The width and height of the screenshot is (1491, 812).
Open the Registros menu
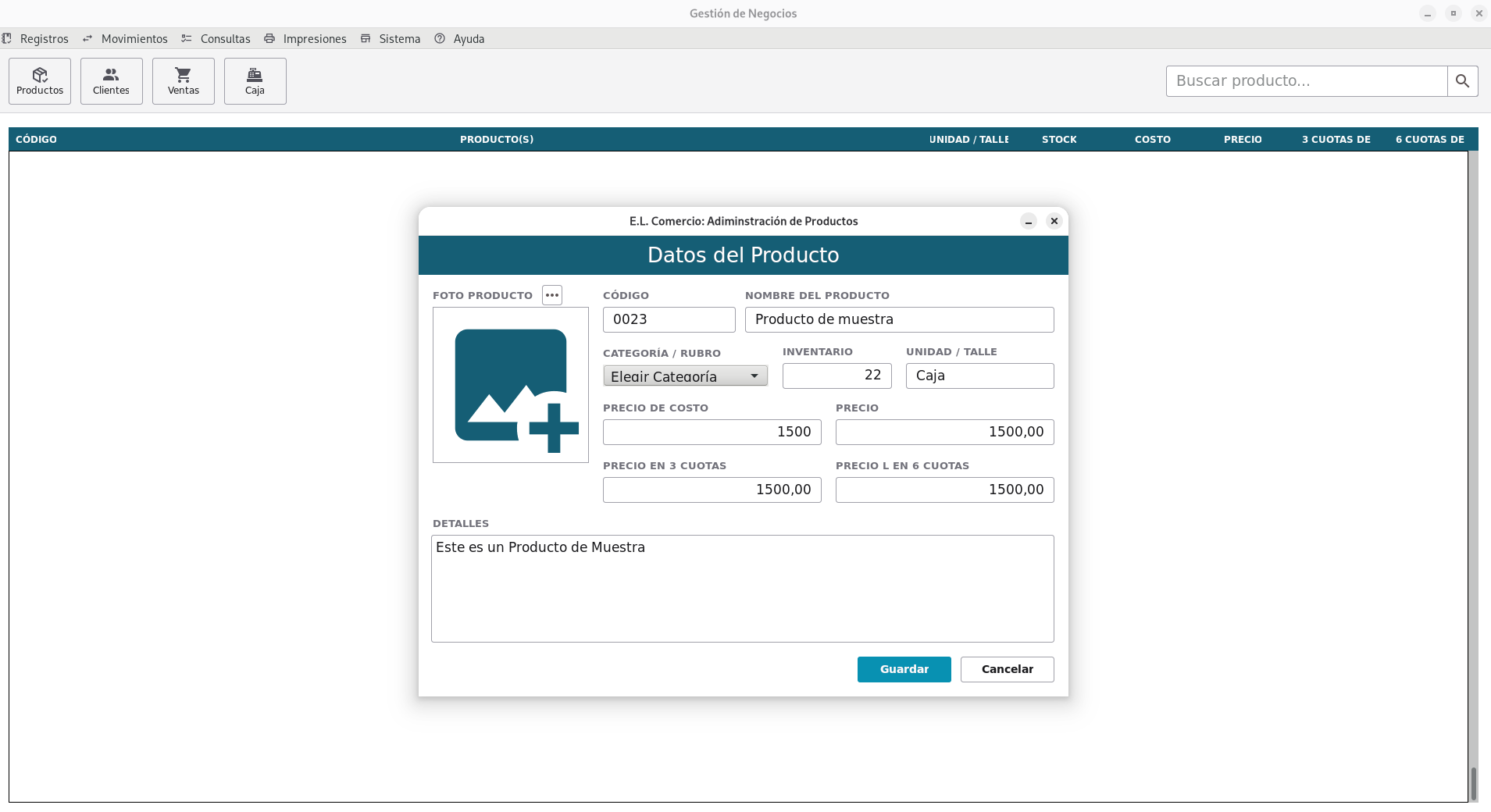[x=44, y=39]
